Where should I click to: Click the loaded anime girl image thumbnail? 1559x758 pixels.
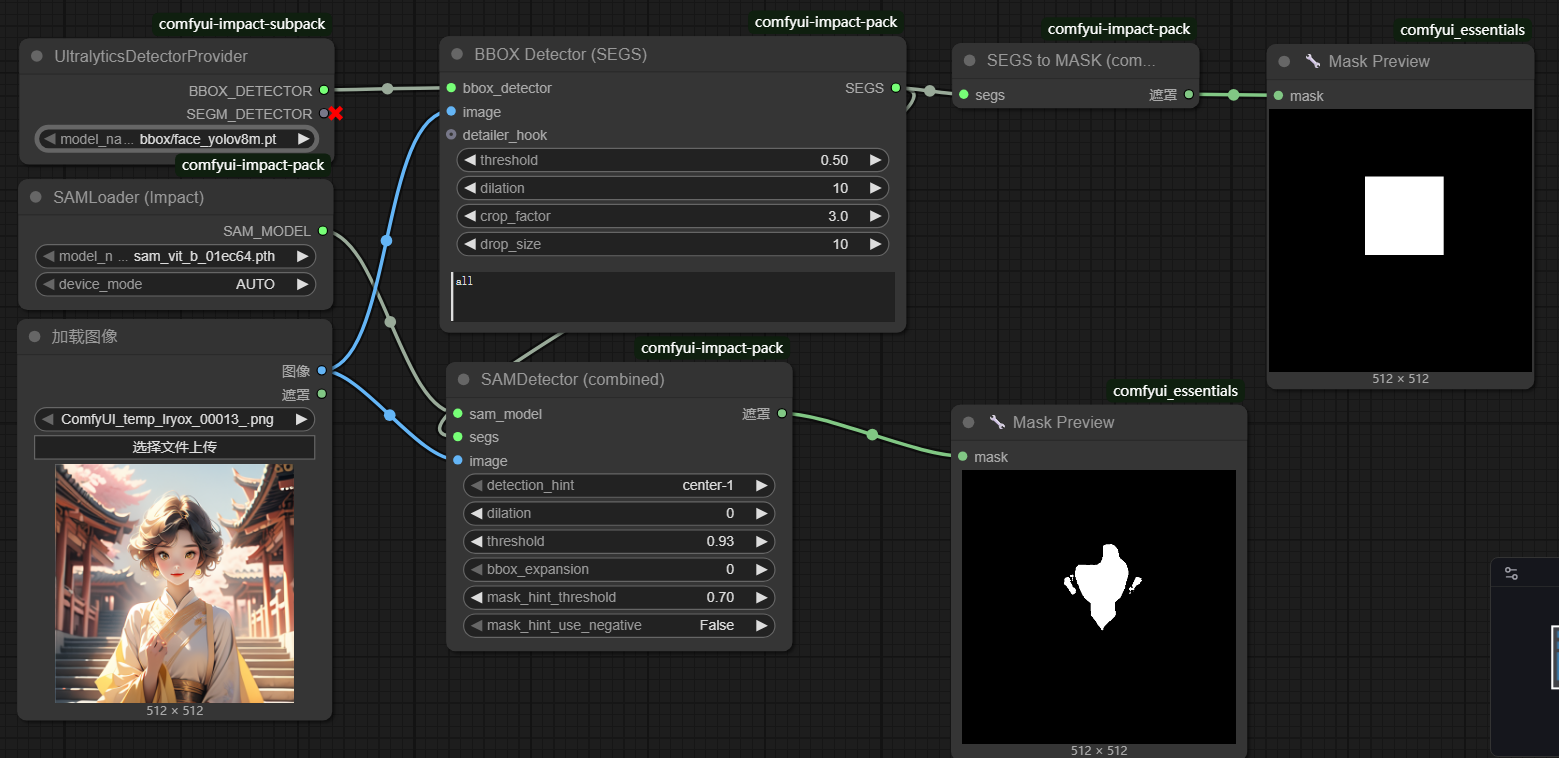point(175,582)
